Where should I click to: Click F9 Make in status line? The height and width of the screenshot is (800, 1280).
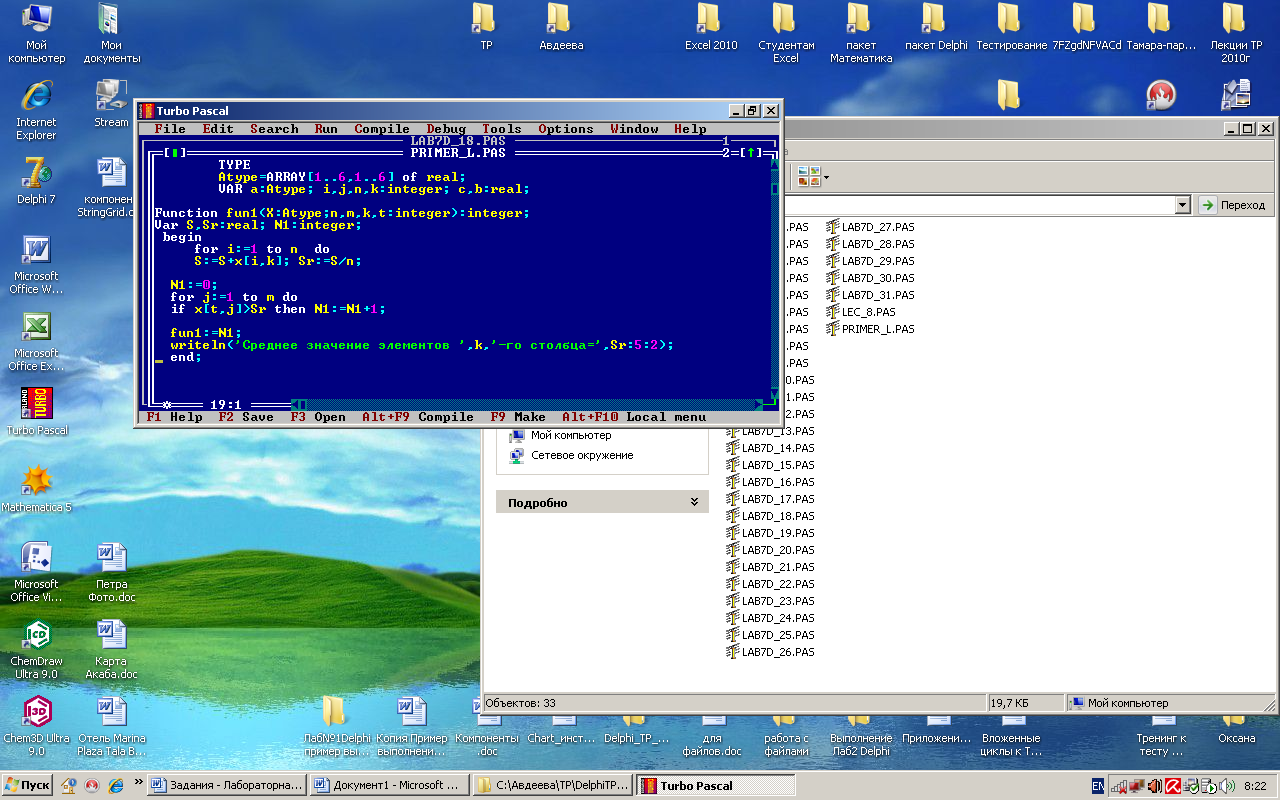coord(518,417)
